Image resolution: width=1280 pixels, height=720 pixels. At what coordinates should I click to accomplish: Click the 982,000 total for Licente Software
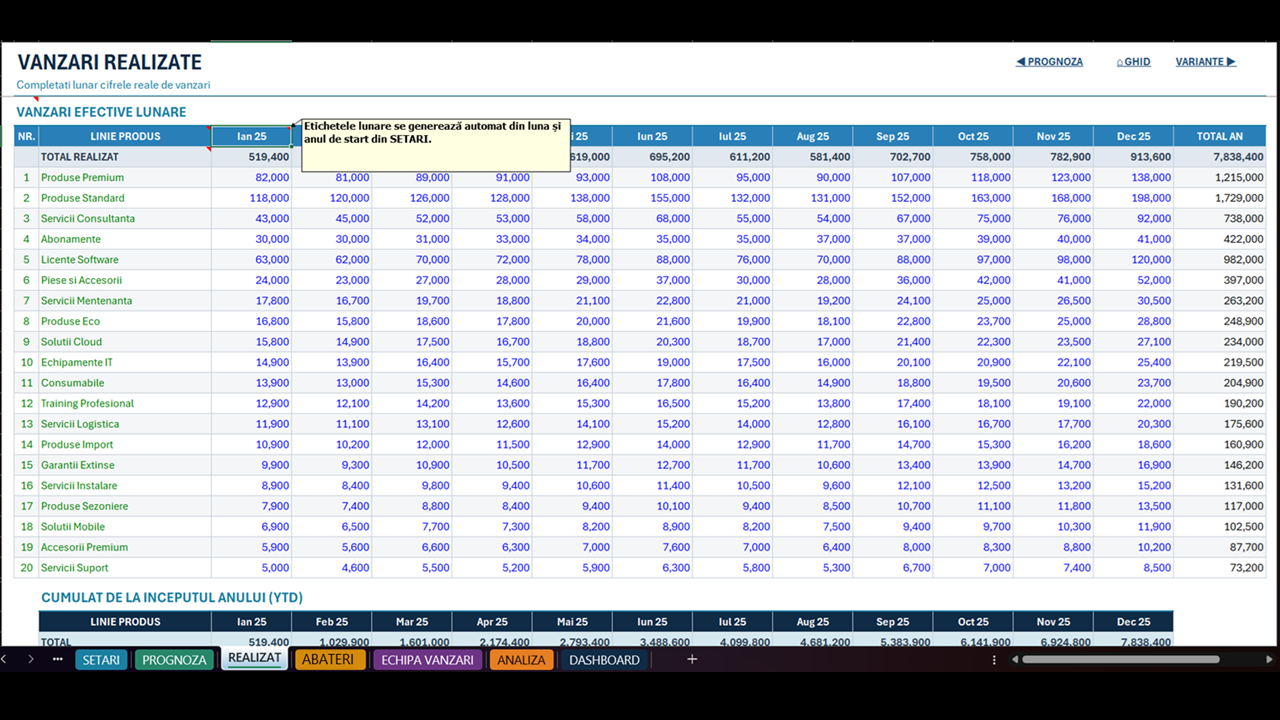(x=1220, y=259)
